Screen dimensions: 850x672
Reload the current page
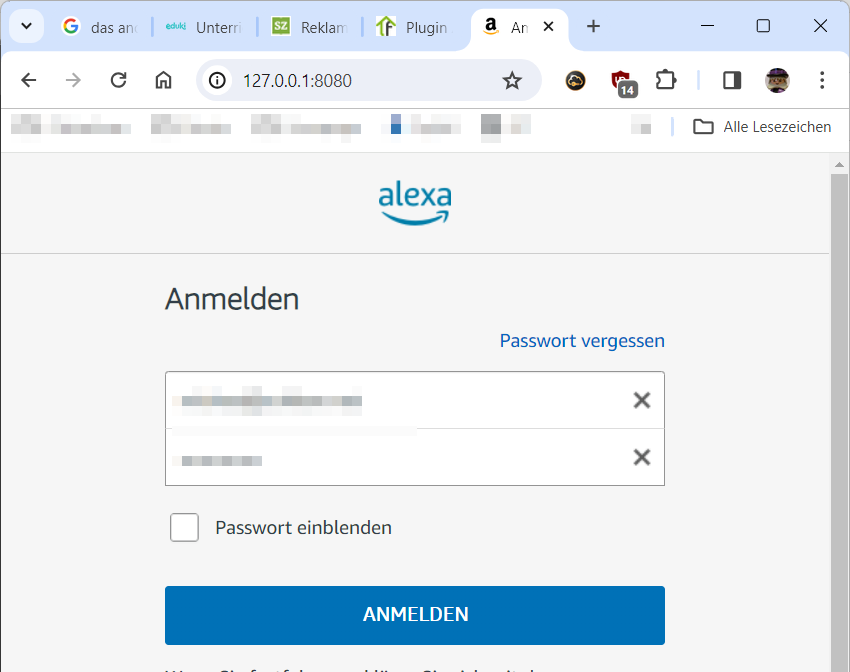point(118,81)
